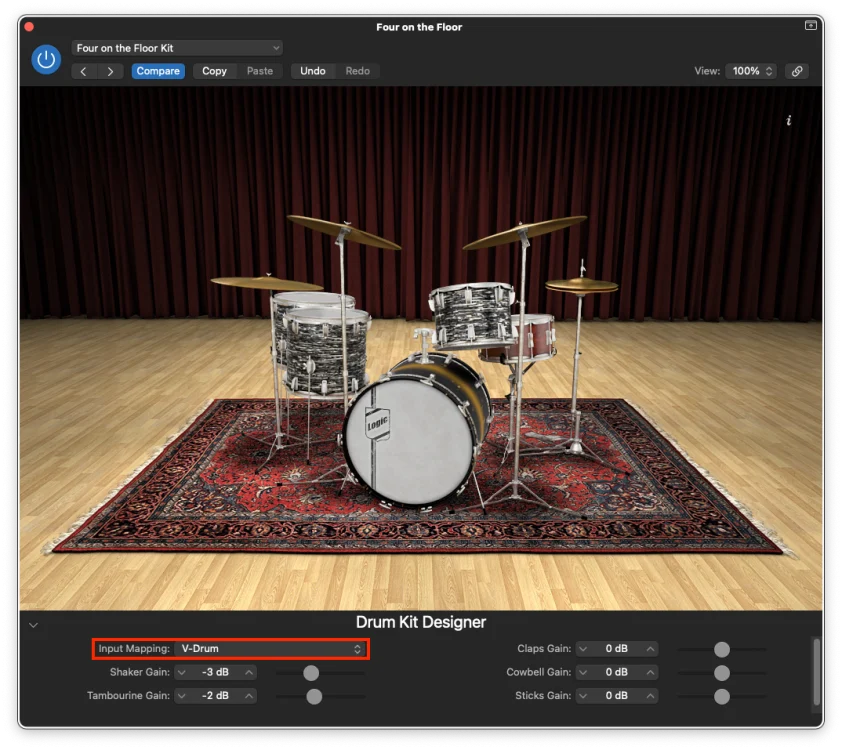Collapse the Drum Kit Designer settings chevron
This screenshot has height=750, width=842.
33,625
